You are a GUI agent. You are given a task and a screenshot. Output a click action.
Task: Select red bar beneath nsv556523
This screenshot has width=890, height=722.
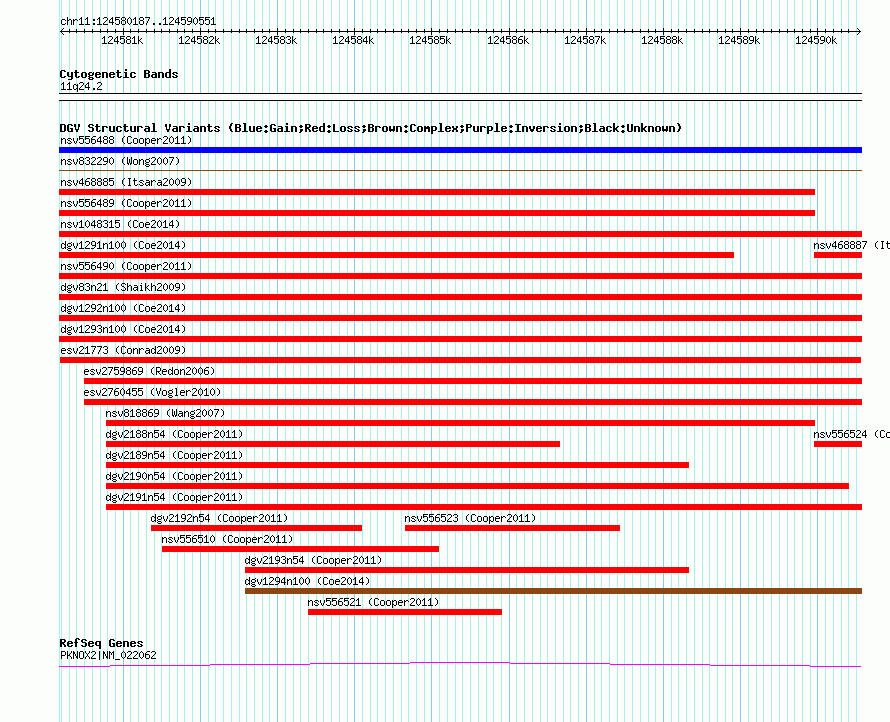click(513, 528)
